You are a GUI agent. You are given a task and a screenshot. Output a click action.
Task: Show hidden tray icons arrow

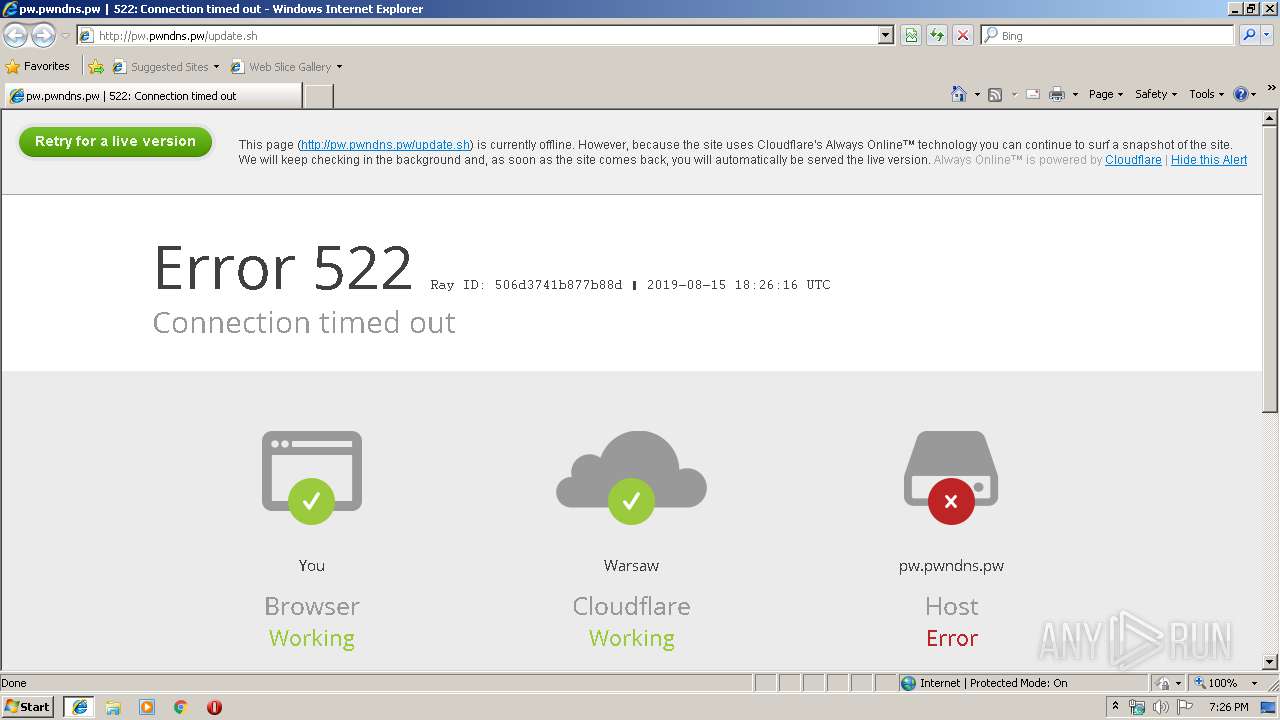tap(1115, 706)
